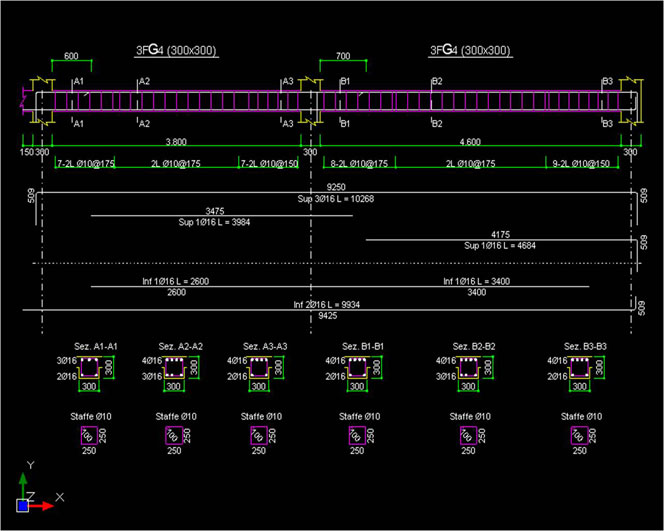664x531 pixels.
Task: Click the Sez. A2-A2 section title
Action: coord(180,346)
